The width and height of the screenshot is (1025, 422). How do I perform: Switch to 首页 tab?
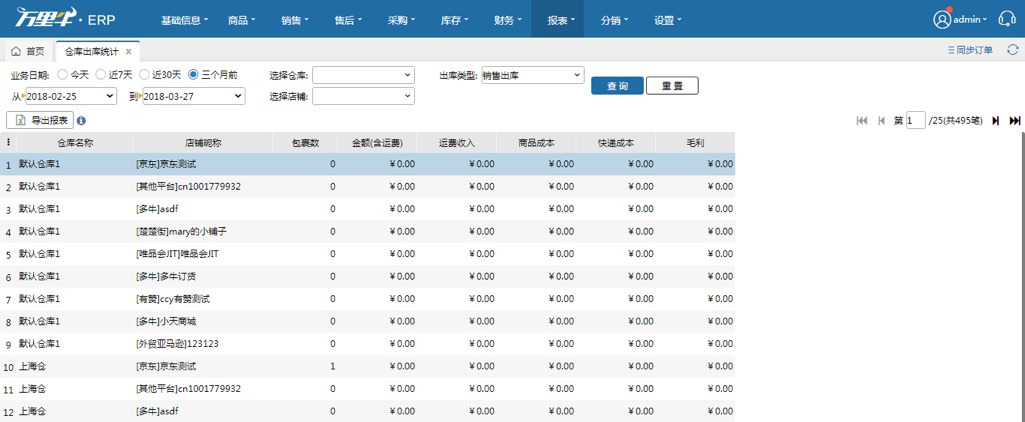pos(28,51)
